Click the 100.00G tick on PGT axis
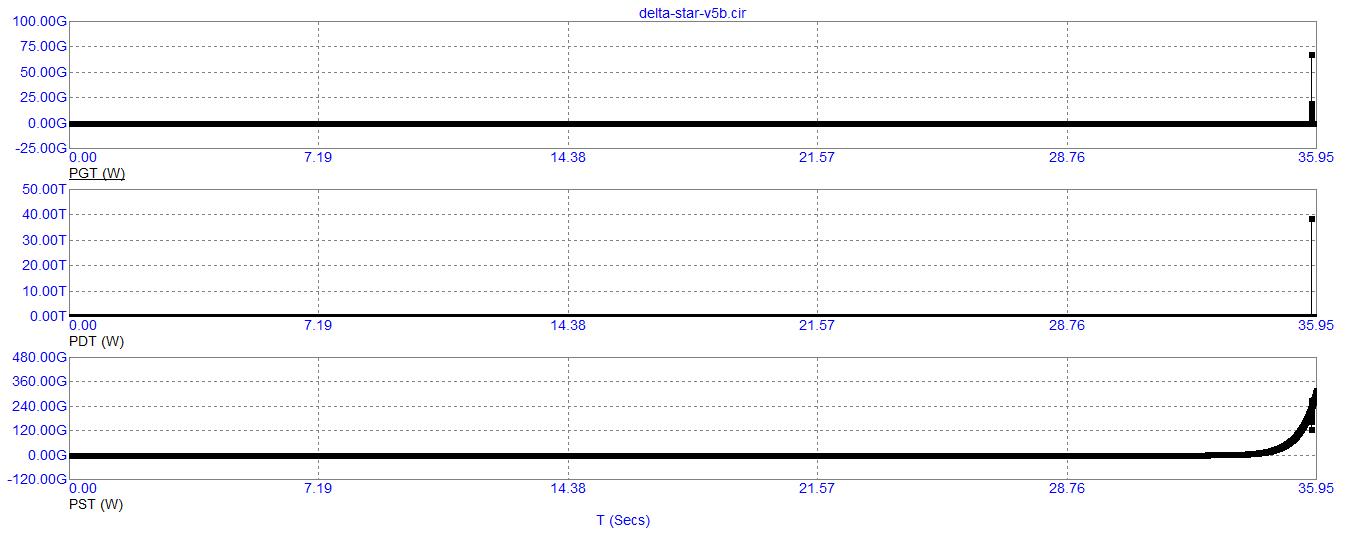 tap(34, 21)
